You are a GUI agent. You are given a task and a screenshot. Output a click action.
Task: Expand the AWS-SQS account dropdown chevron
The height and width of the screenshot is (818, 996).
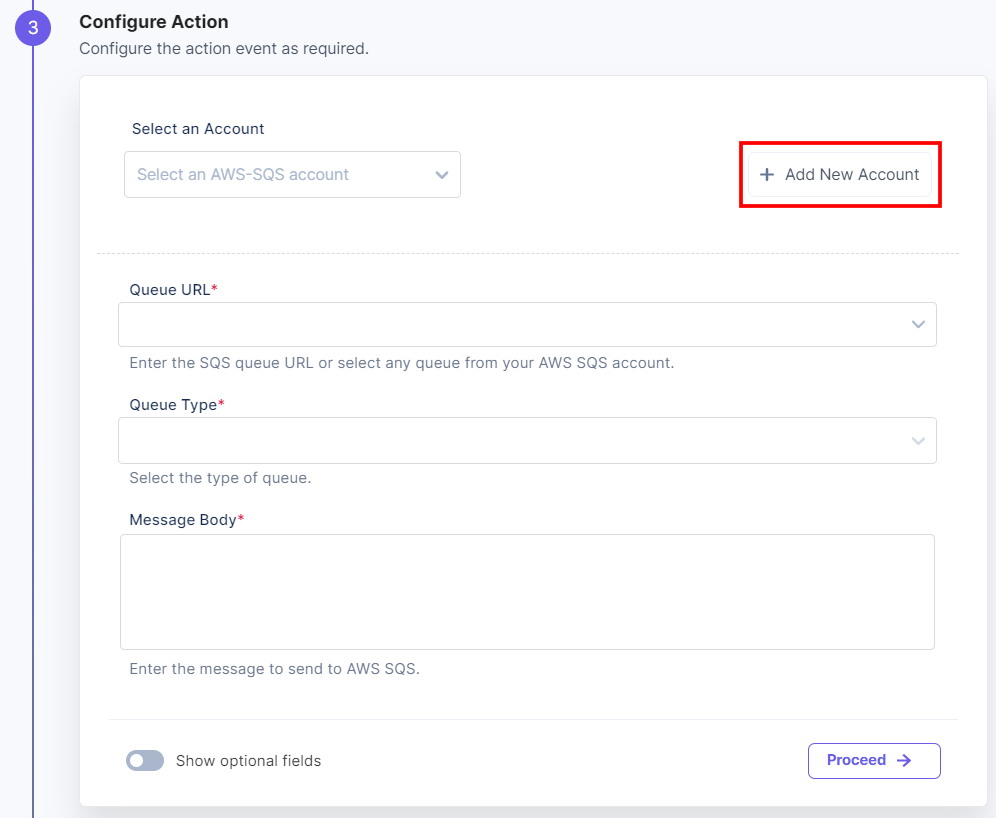coord(442,175)
